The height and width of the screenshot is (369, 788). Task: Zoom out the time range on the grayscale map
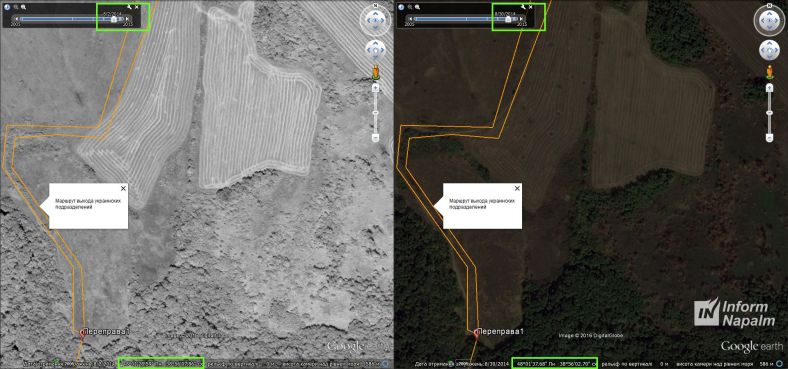coord(16,7)
